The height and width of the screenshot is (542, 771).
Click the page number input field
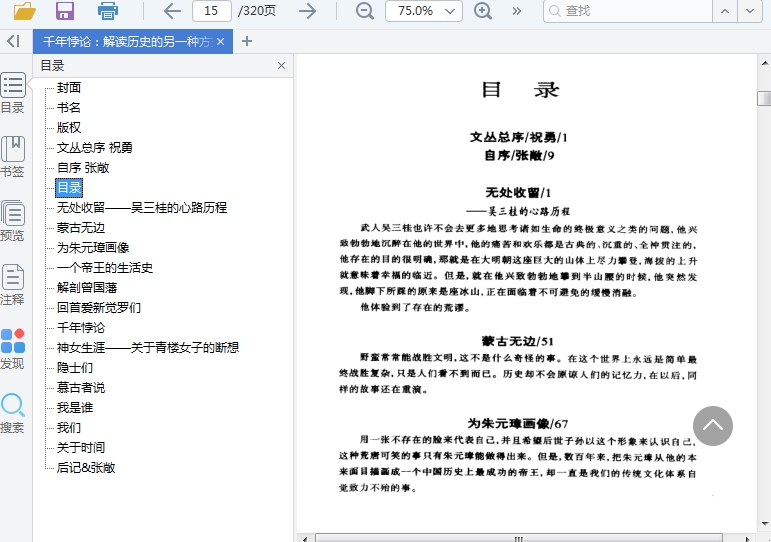click(x=211, y=11)
